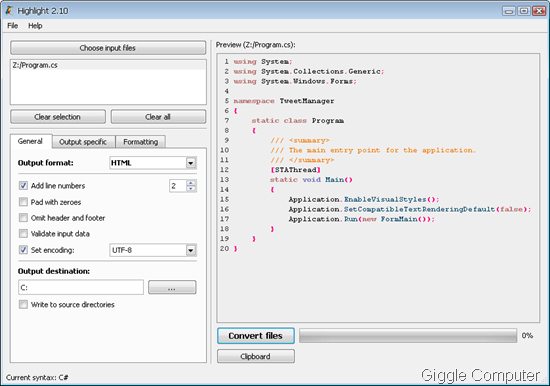550x386 pixels.
Task: Click 'namespace TweetManager' line in preview
Action: click(x=284, y=101)
